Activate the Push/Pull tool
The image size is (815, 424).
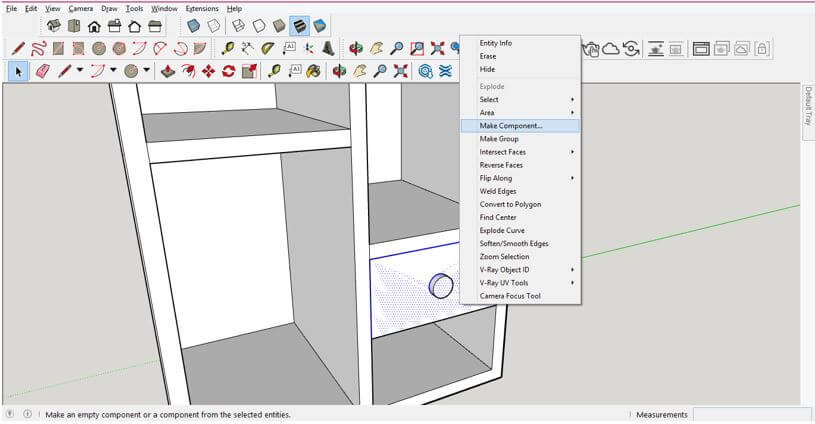pyautogui.click(x=167, y=71)
